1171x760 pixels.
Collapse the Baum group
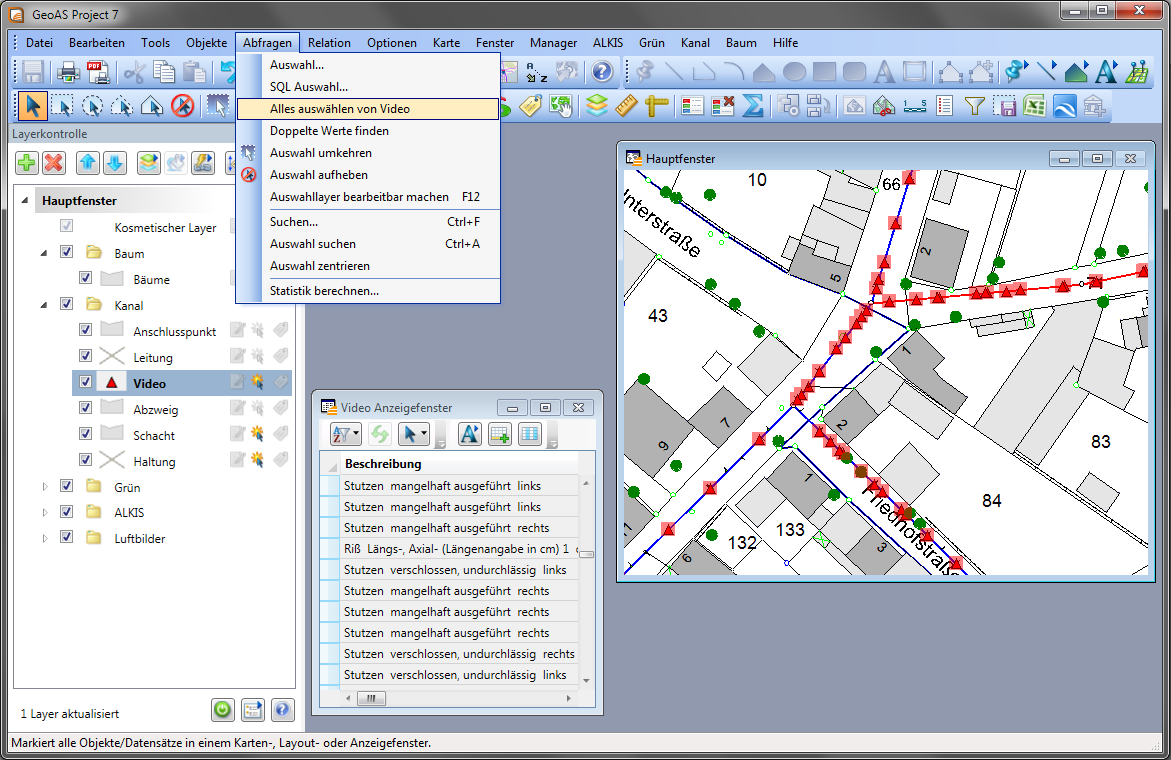tap(44, 253)
